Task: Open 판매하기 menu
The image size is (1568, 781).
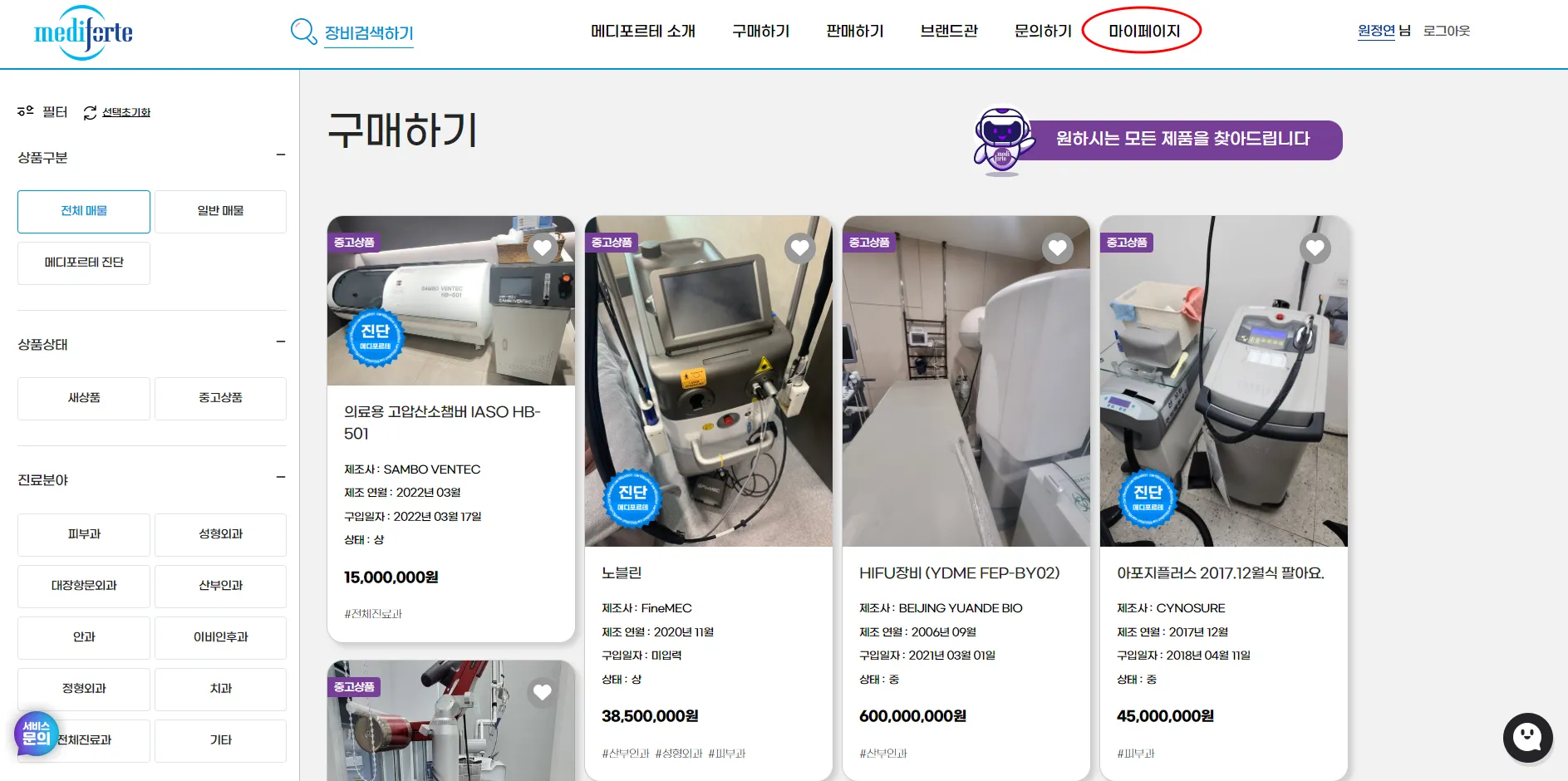Action: [x=855, y=32]
